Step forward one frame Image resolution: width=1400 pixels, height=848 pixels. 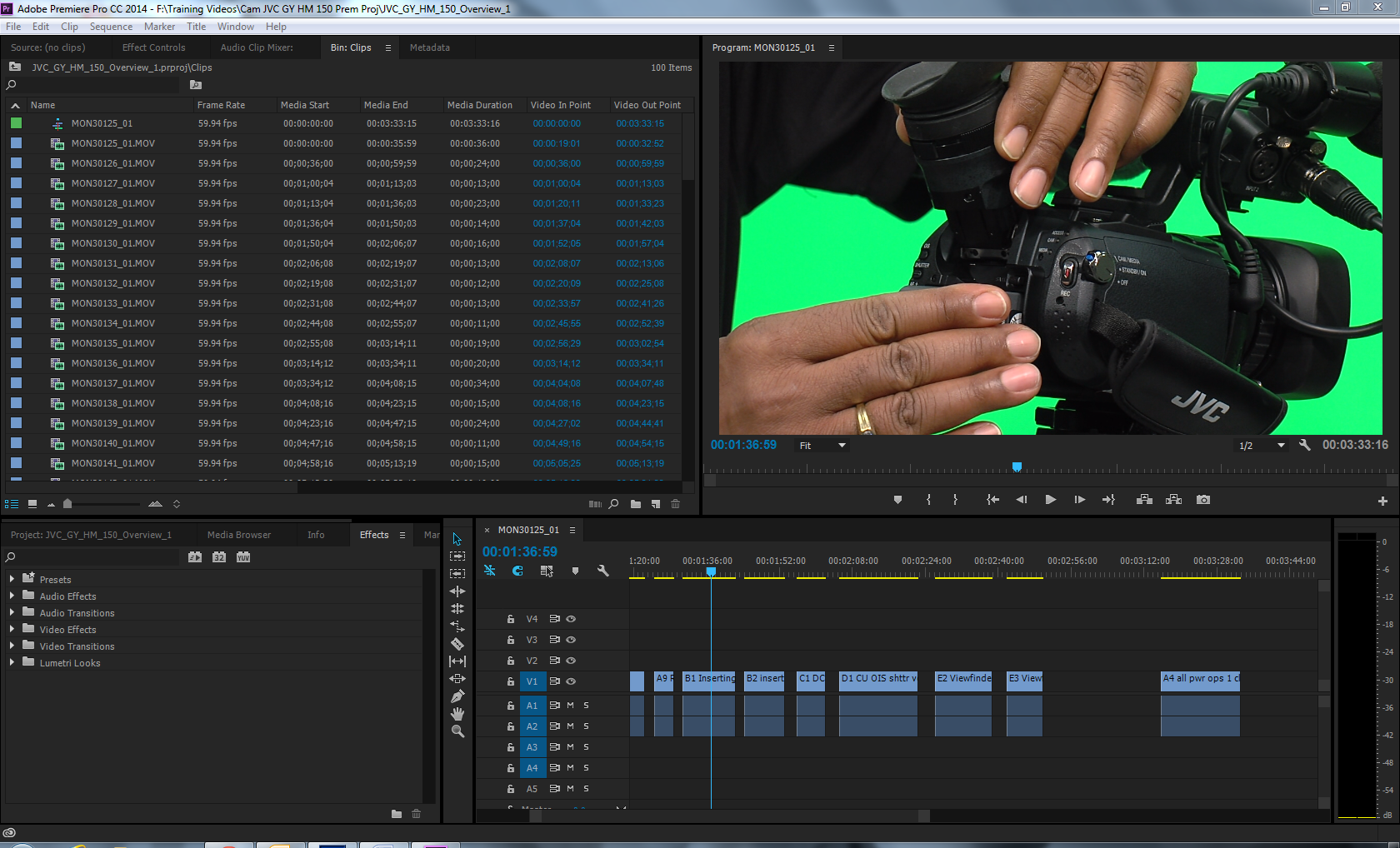pos(1079,500)
